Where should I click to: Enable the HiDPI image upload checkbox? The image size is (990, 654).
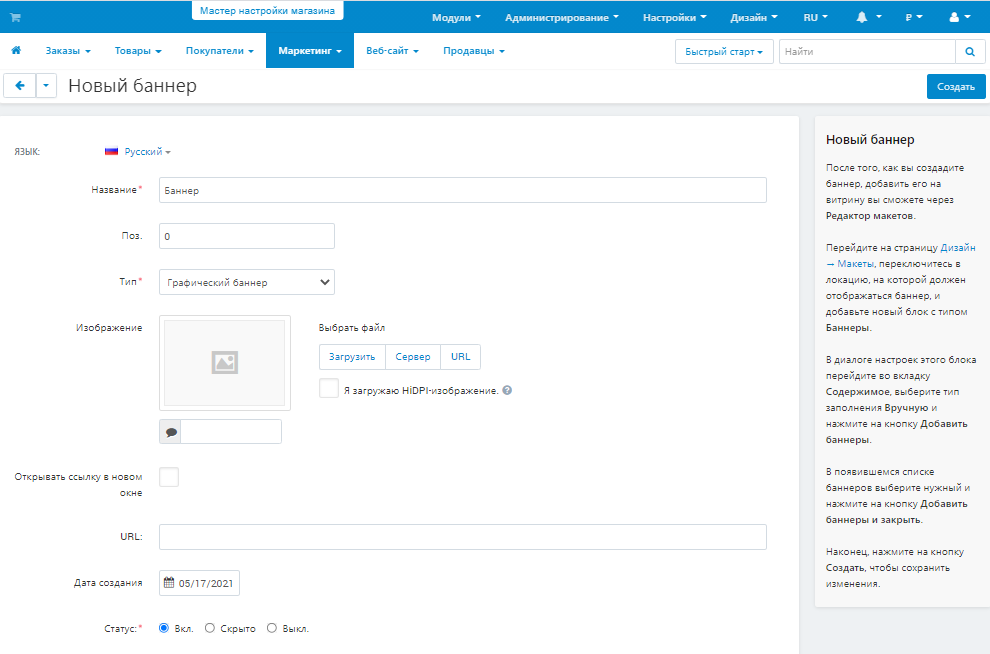(x=329, y=389)
